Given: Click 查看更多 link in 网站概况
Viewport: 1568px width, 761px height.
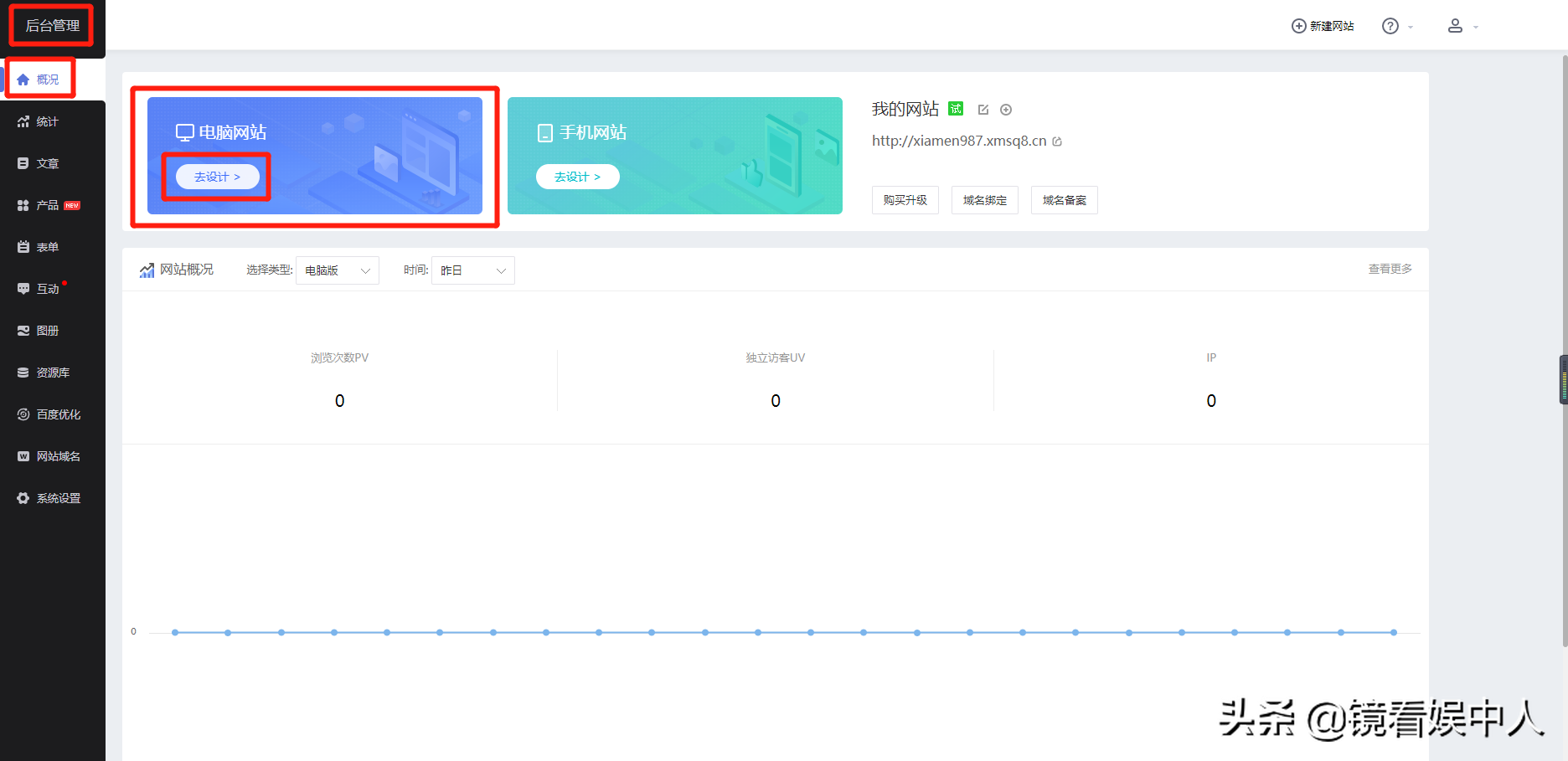Looking at the screenshot, I should [x=1390, y=269].
